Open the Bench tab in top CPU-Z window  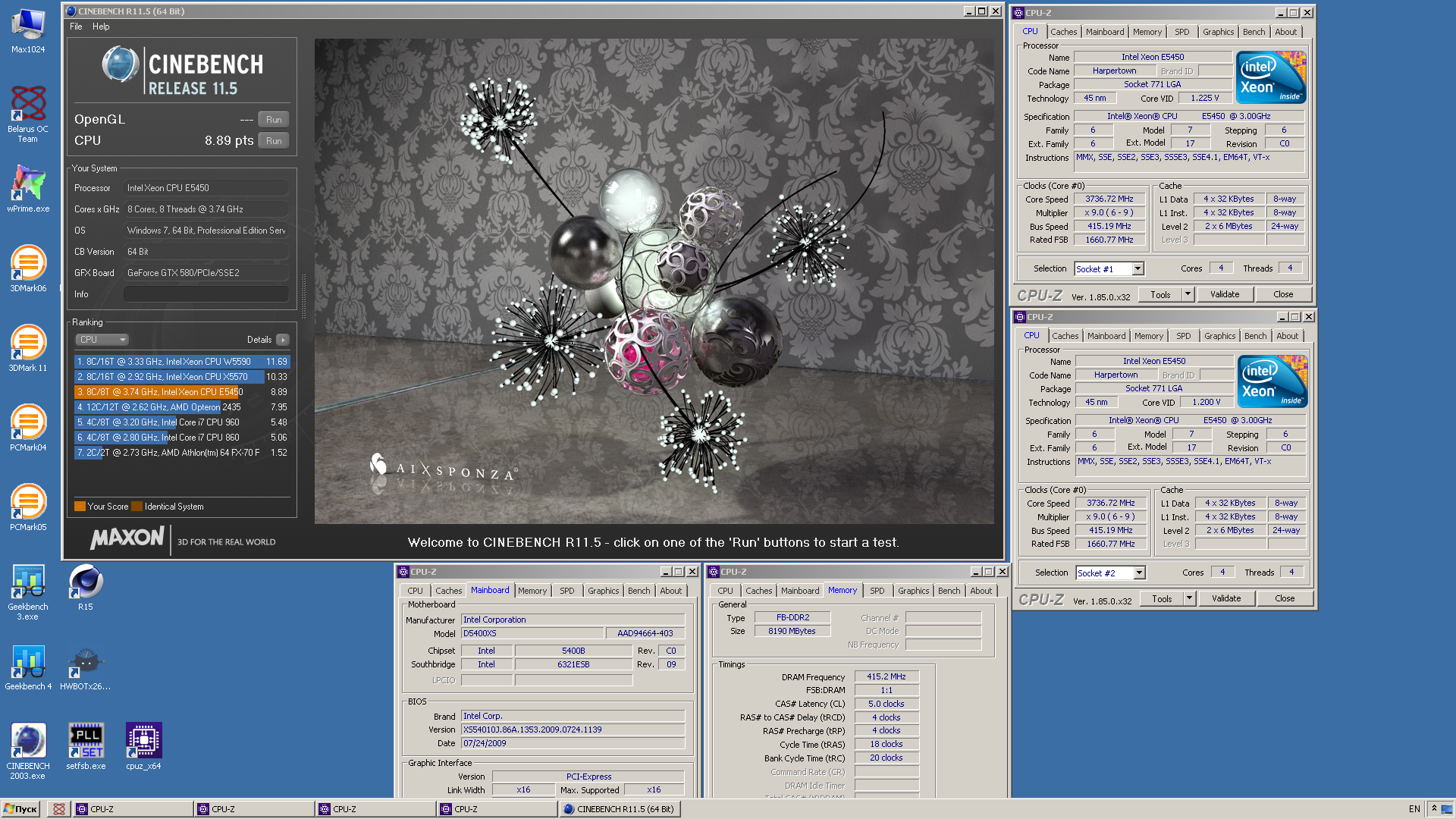click(1254, 32)
